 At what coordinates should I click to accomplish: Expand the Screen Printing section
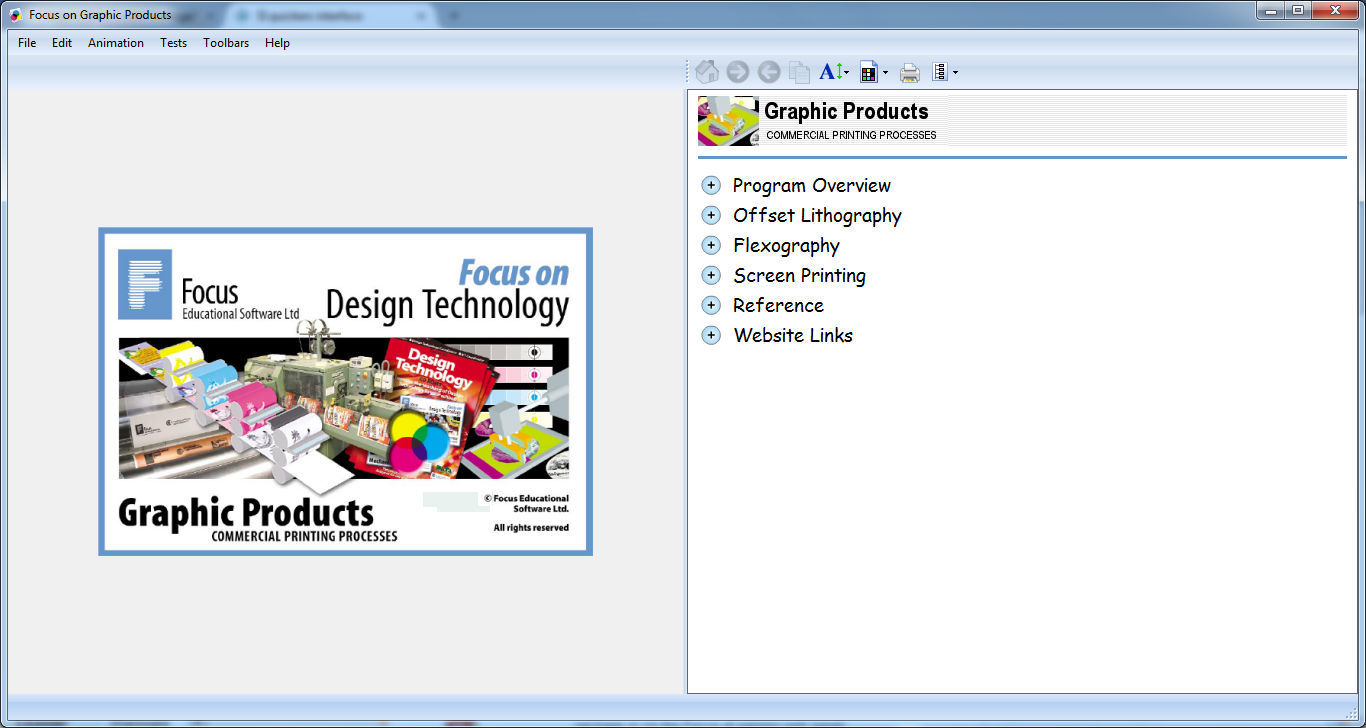point(711,275)
